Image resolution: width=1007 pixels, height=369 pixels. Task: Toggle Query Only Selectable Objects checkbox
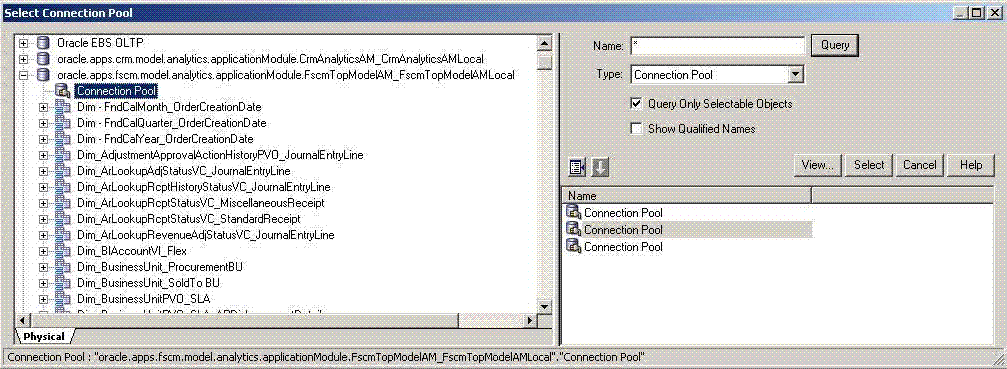[636, 103]
